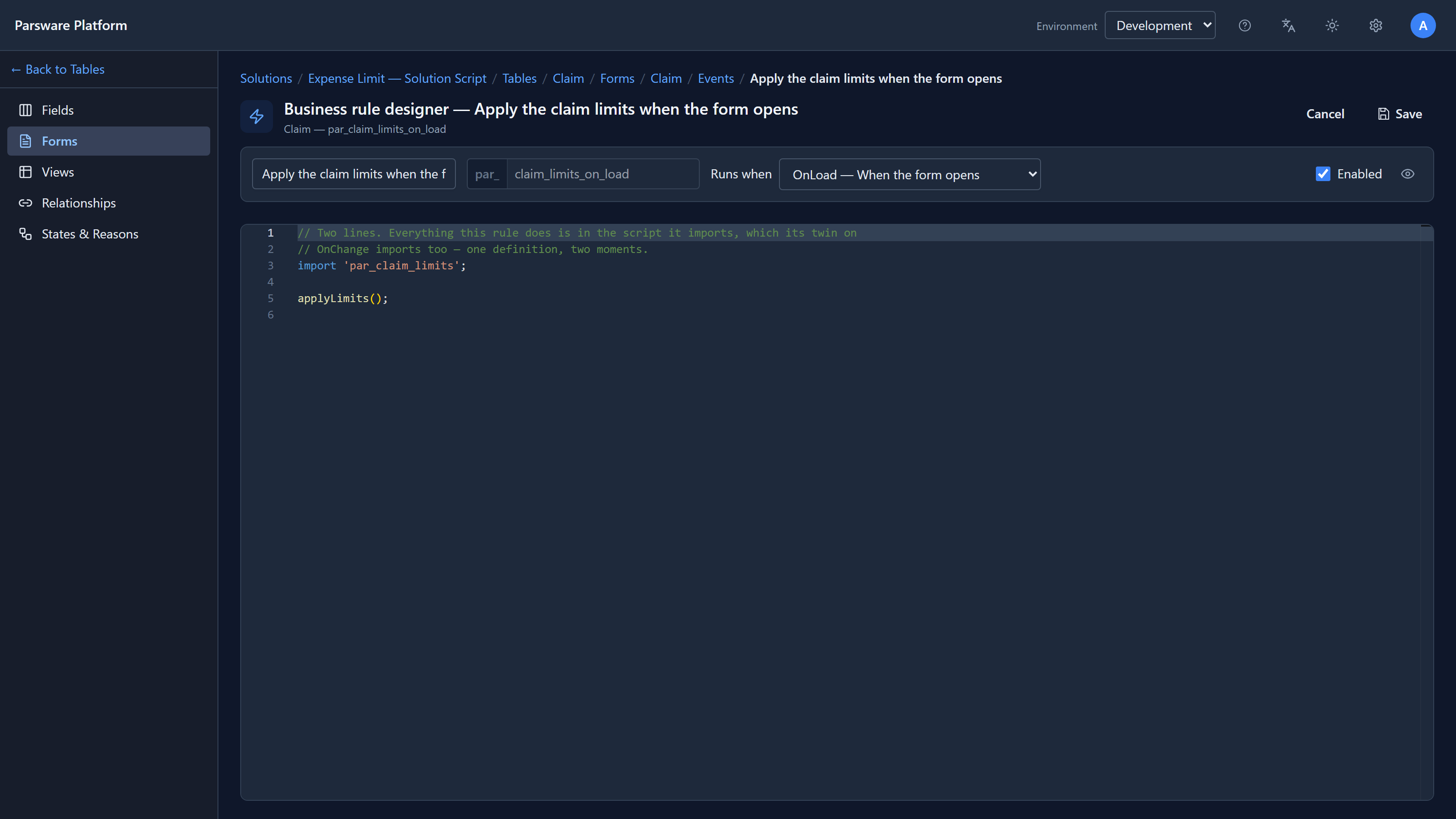Click the Parsware Platform title
The width and height of the screenshot is (1456, 819).
coord(71,25)
